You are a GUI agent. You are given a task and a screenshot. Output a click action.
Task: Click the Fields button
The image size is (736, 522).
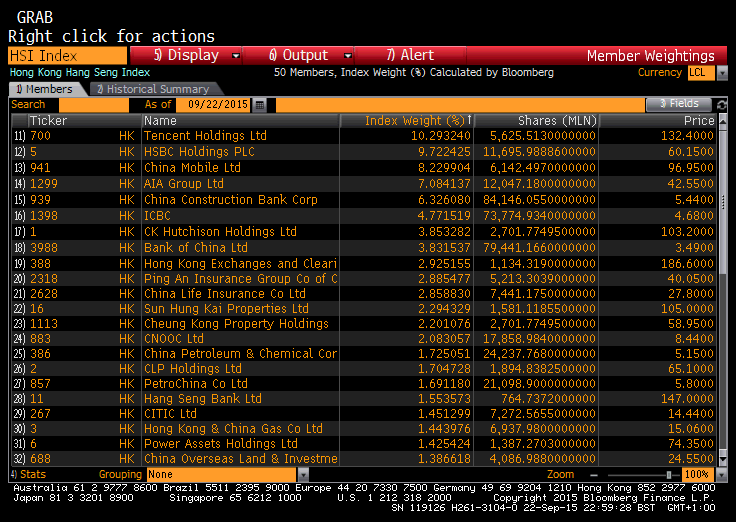point(678,104)
